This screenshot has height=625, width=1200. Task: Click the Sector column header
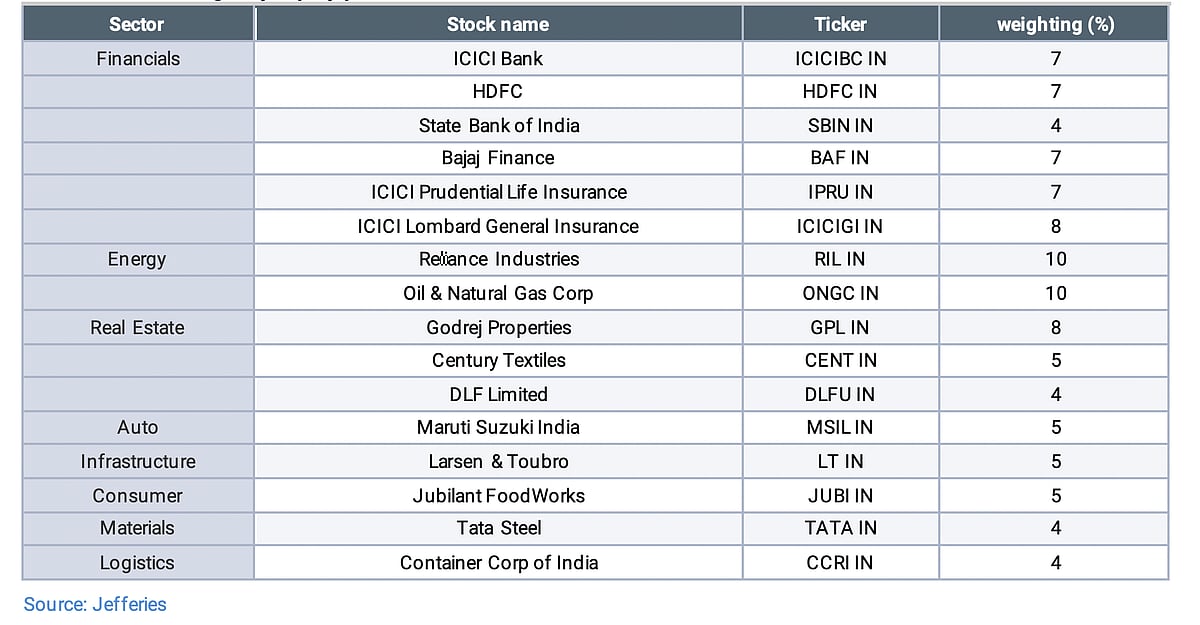point(136,24)
